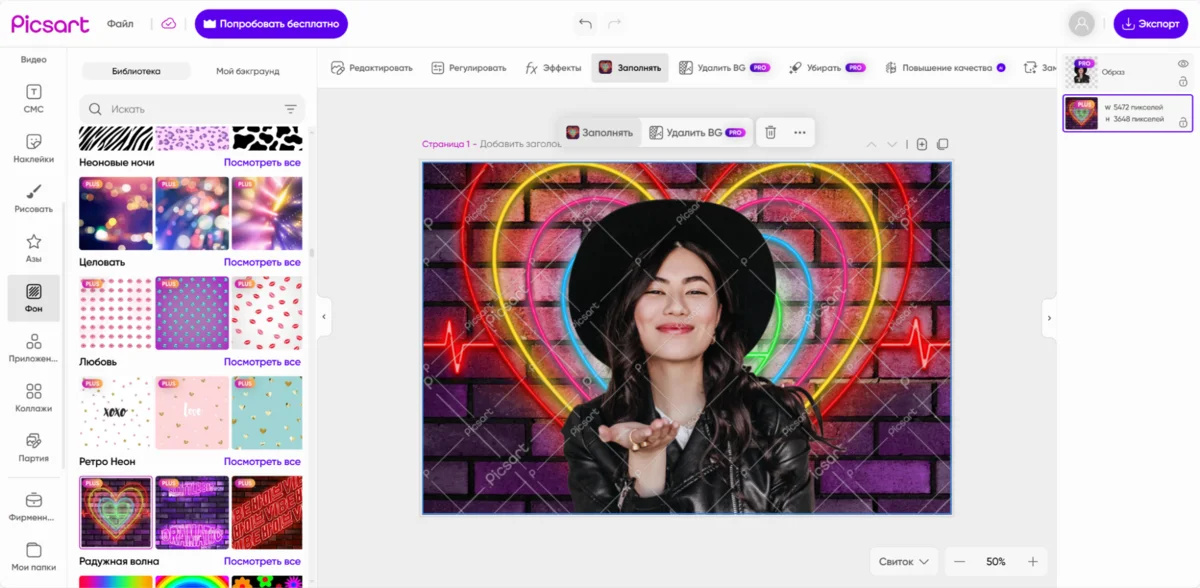Screen dimensions: 1200x588
Task: Select pink polka dot Целовать background
Action: pos(116,313)
